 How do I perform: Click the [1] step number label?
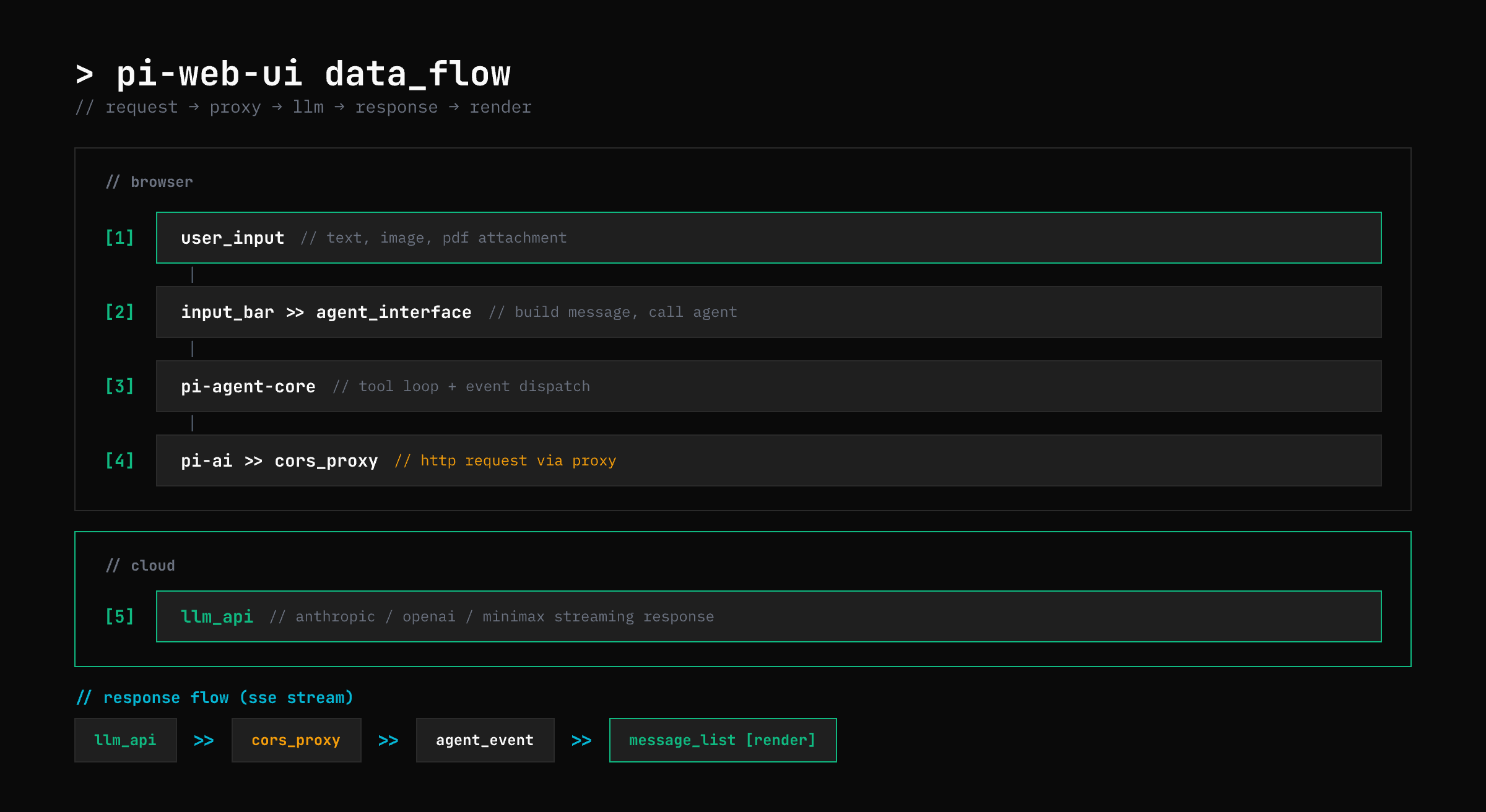click(x=119, y=238)
